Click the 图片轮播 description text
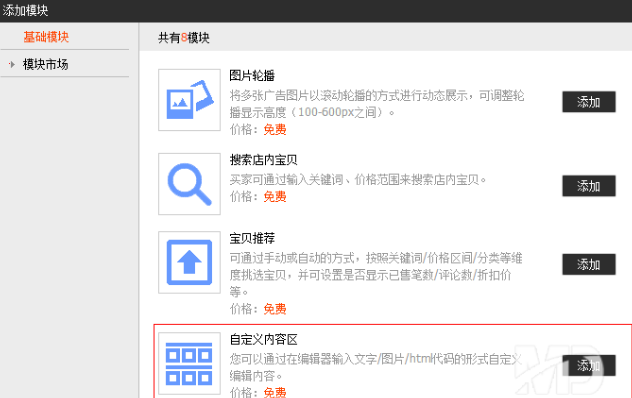The height and width of the screenshot is (398, 632). [377, 104]
